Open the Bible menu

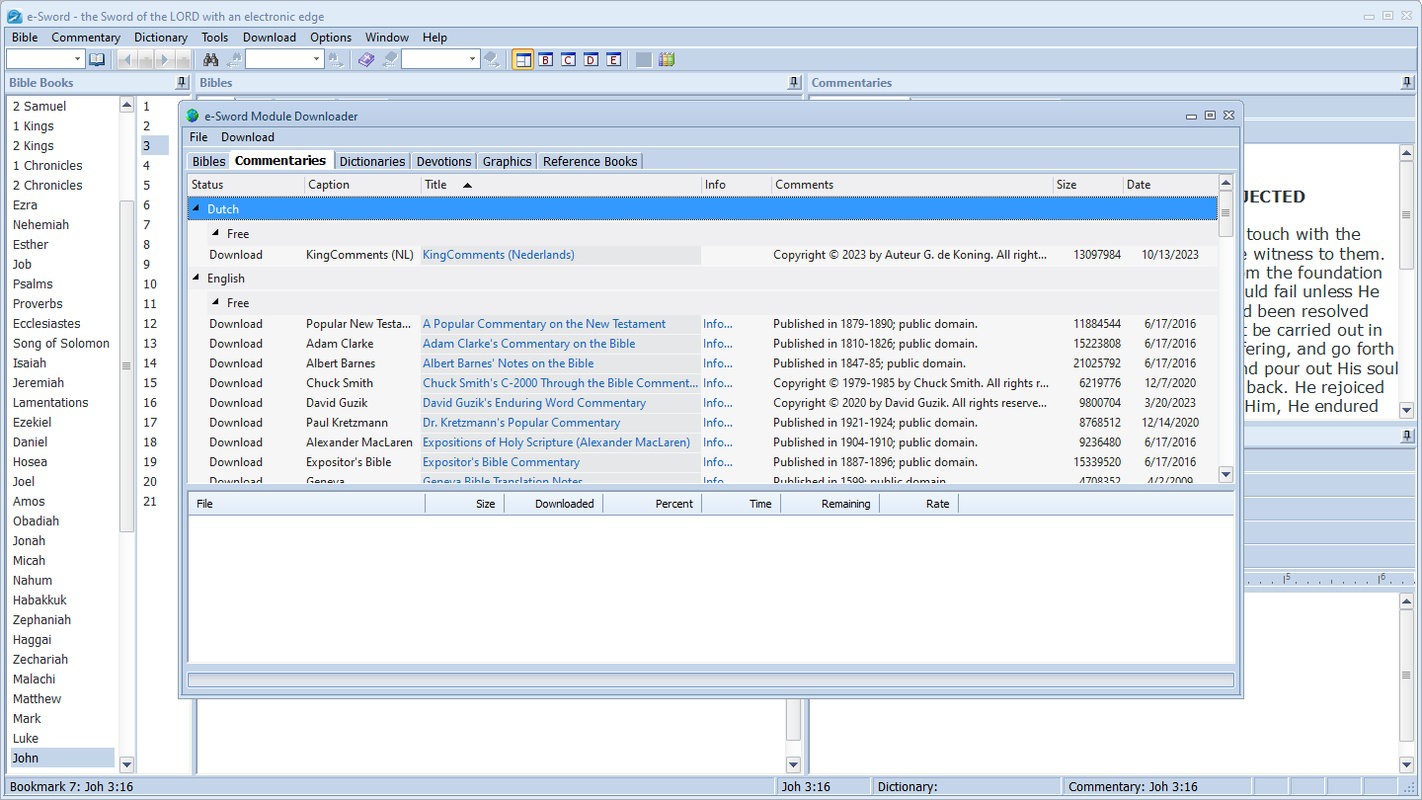(25, 37)
